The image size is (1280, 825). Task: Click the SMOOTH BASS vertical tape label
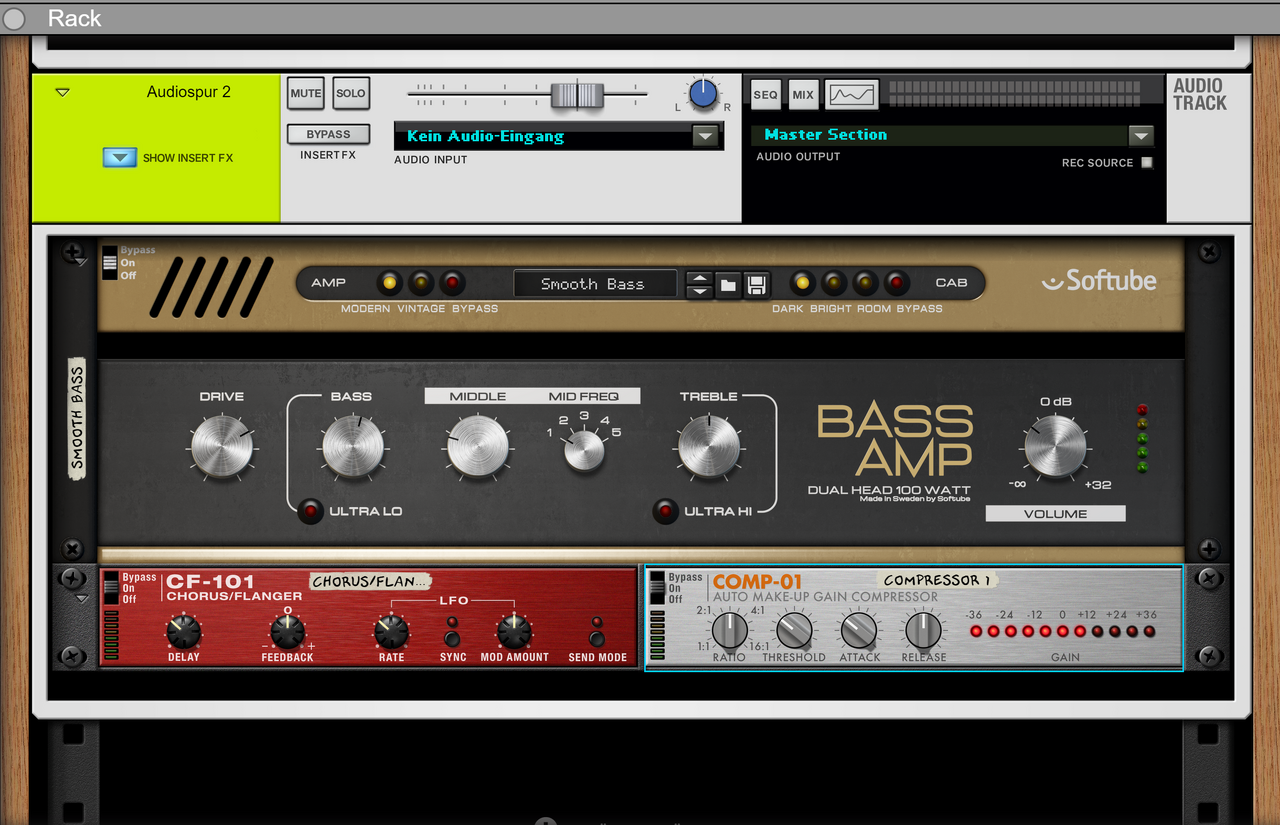pos(77,417)
